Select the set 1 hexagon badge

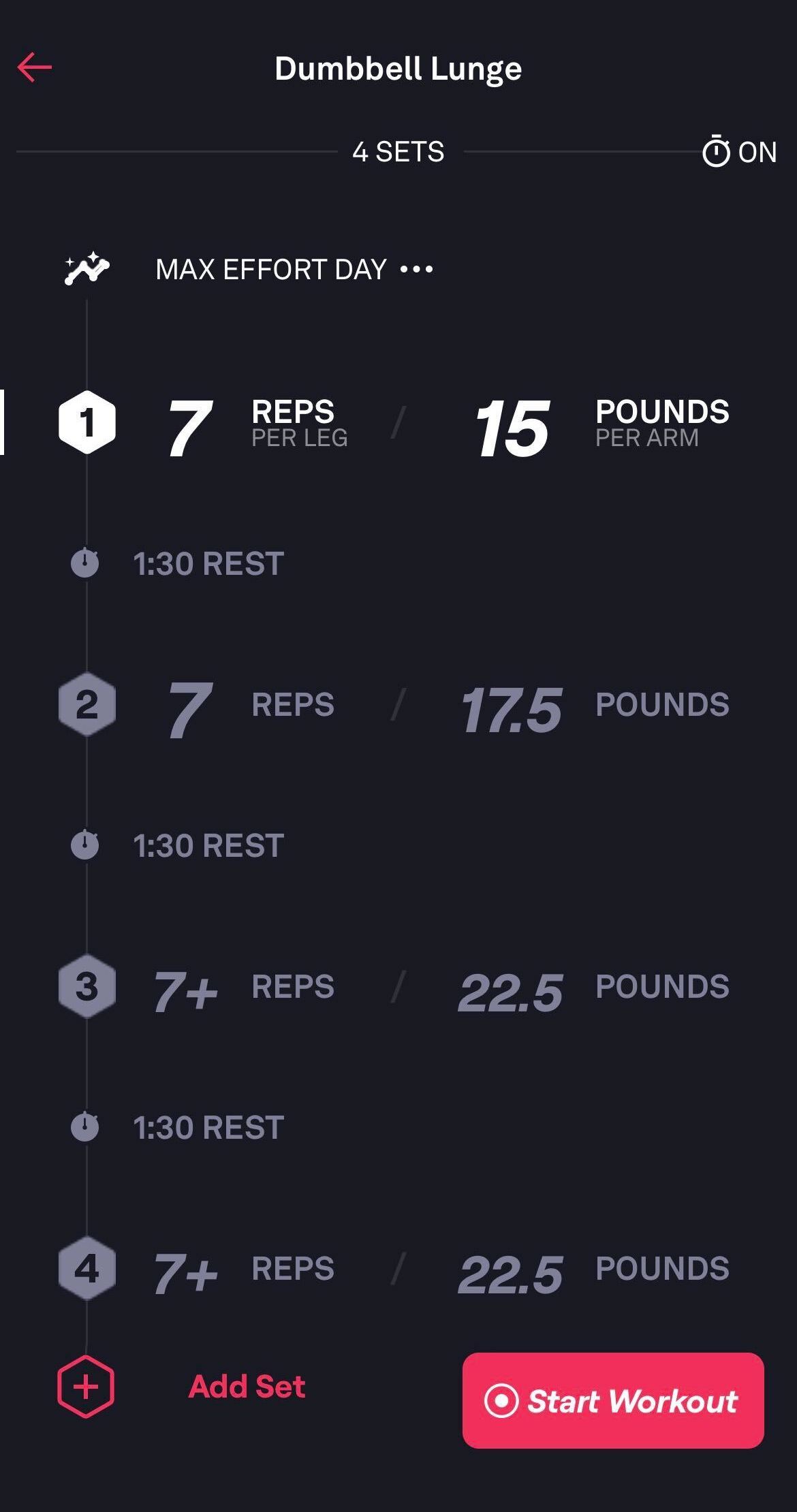pyautogui.click(x=87, y=422)
